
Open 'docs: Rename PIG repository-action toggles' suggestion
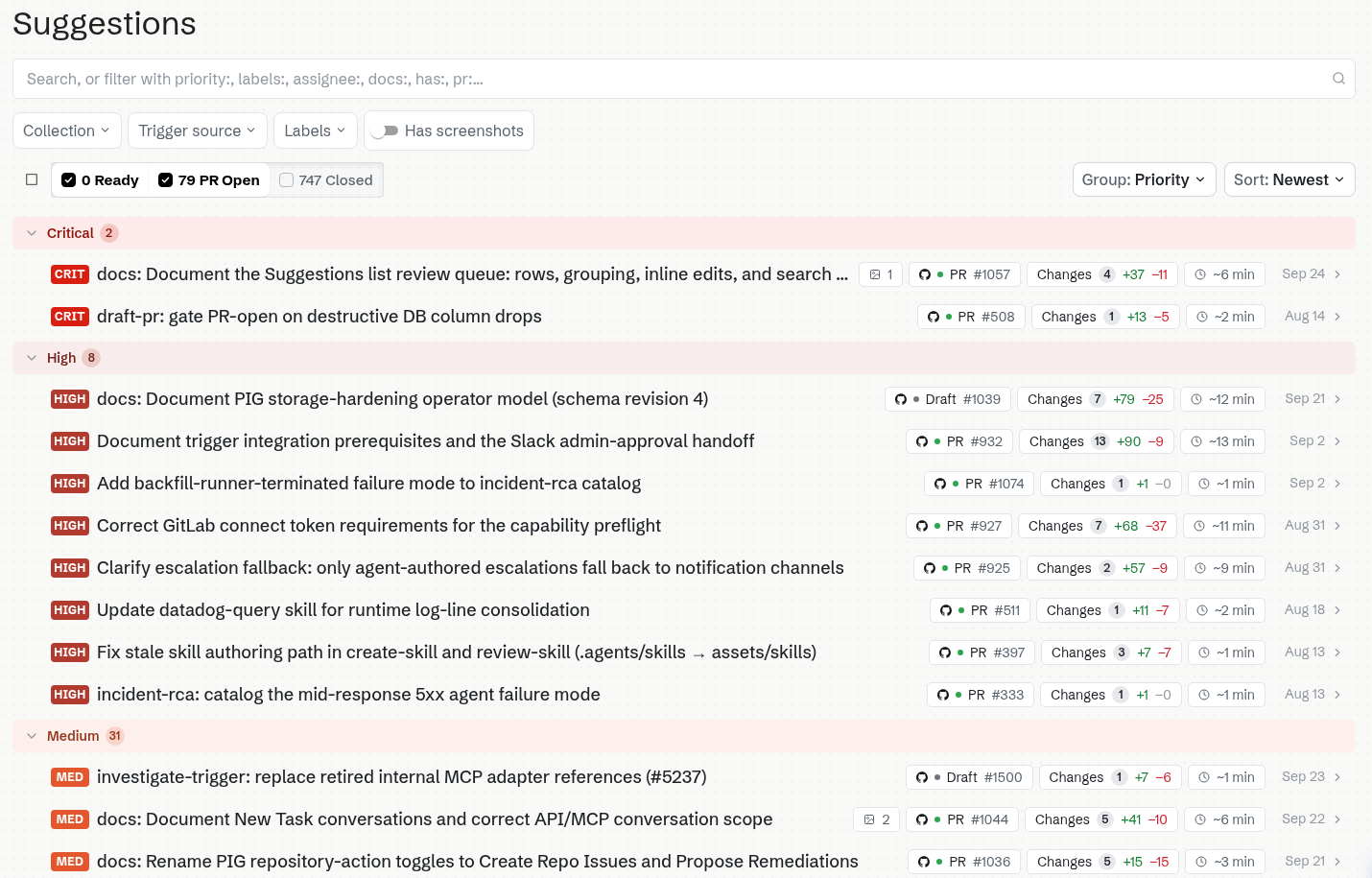[x=478, y=862]
